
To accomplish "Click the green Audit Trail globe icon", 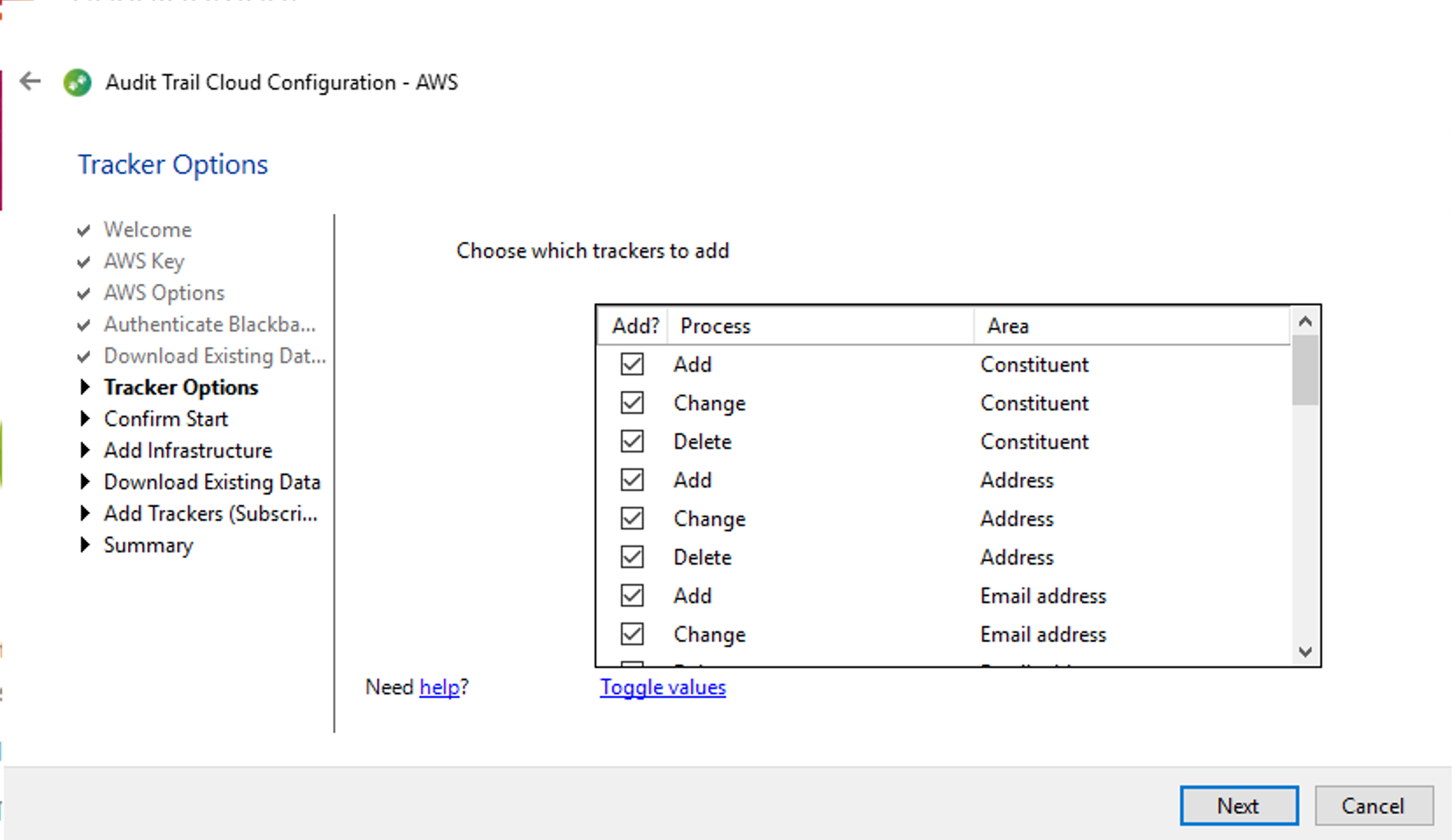I will click(77, 82).
